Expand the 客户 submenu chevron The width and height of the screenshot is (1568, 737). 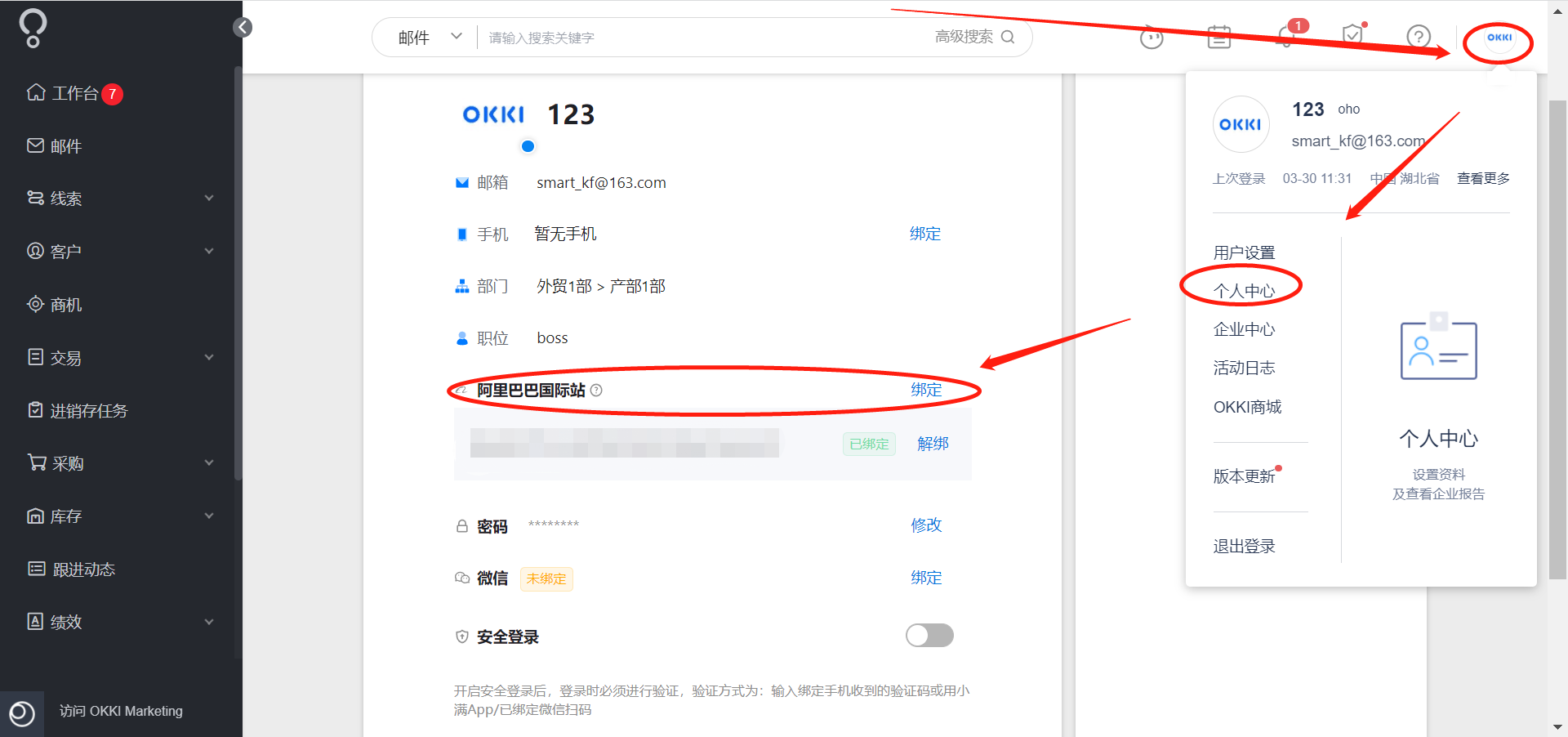pos(209,251)
